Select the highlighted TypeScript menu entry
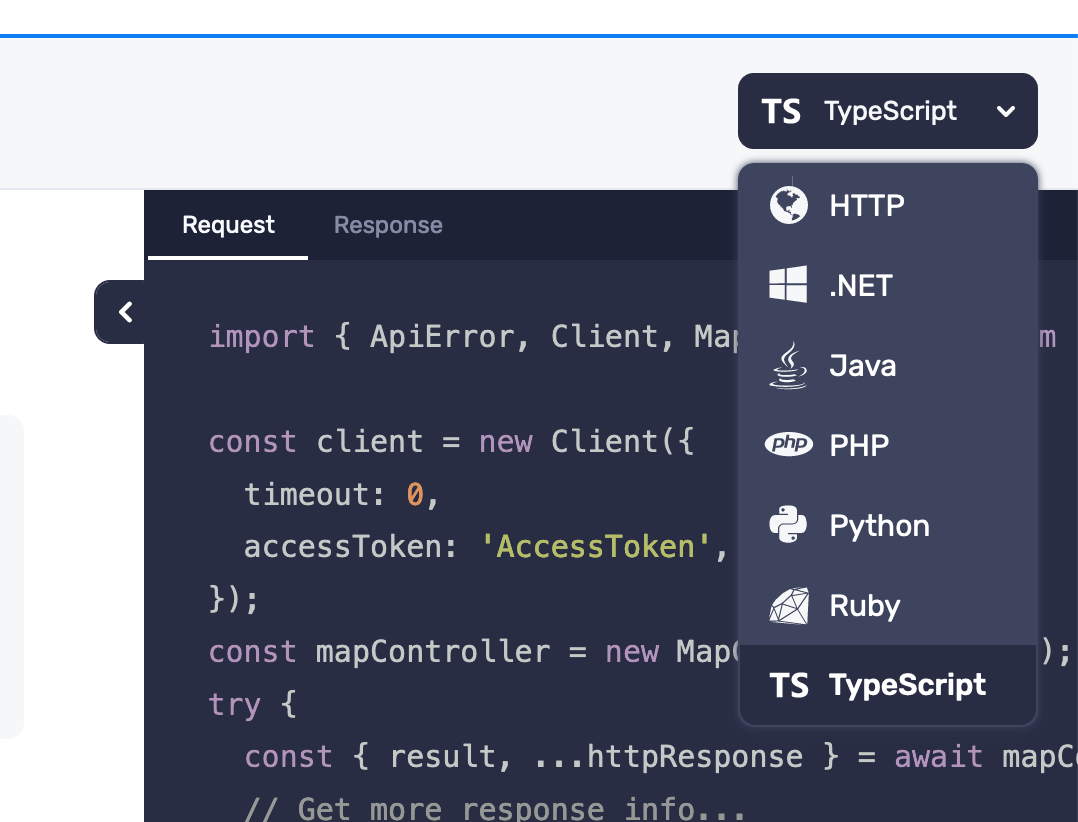This screenshot has height=822, width=1078. coord(888,685)
